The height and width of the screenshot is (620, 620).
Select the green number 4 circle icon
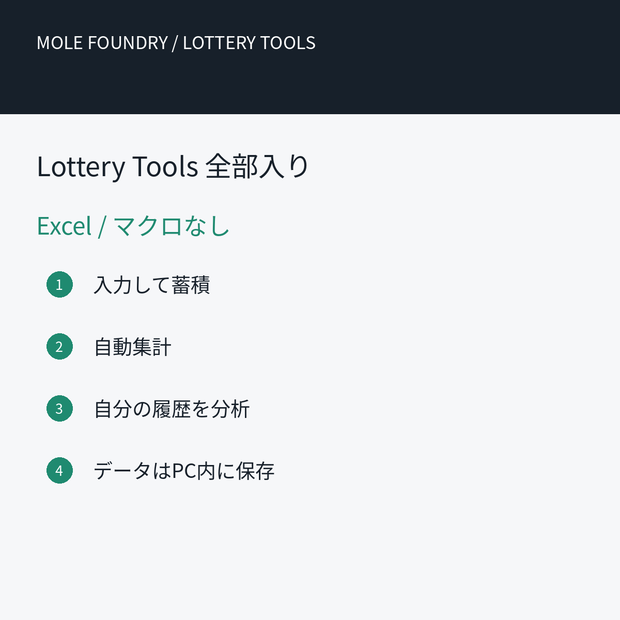click(x=59, y=471)
